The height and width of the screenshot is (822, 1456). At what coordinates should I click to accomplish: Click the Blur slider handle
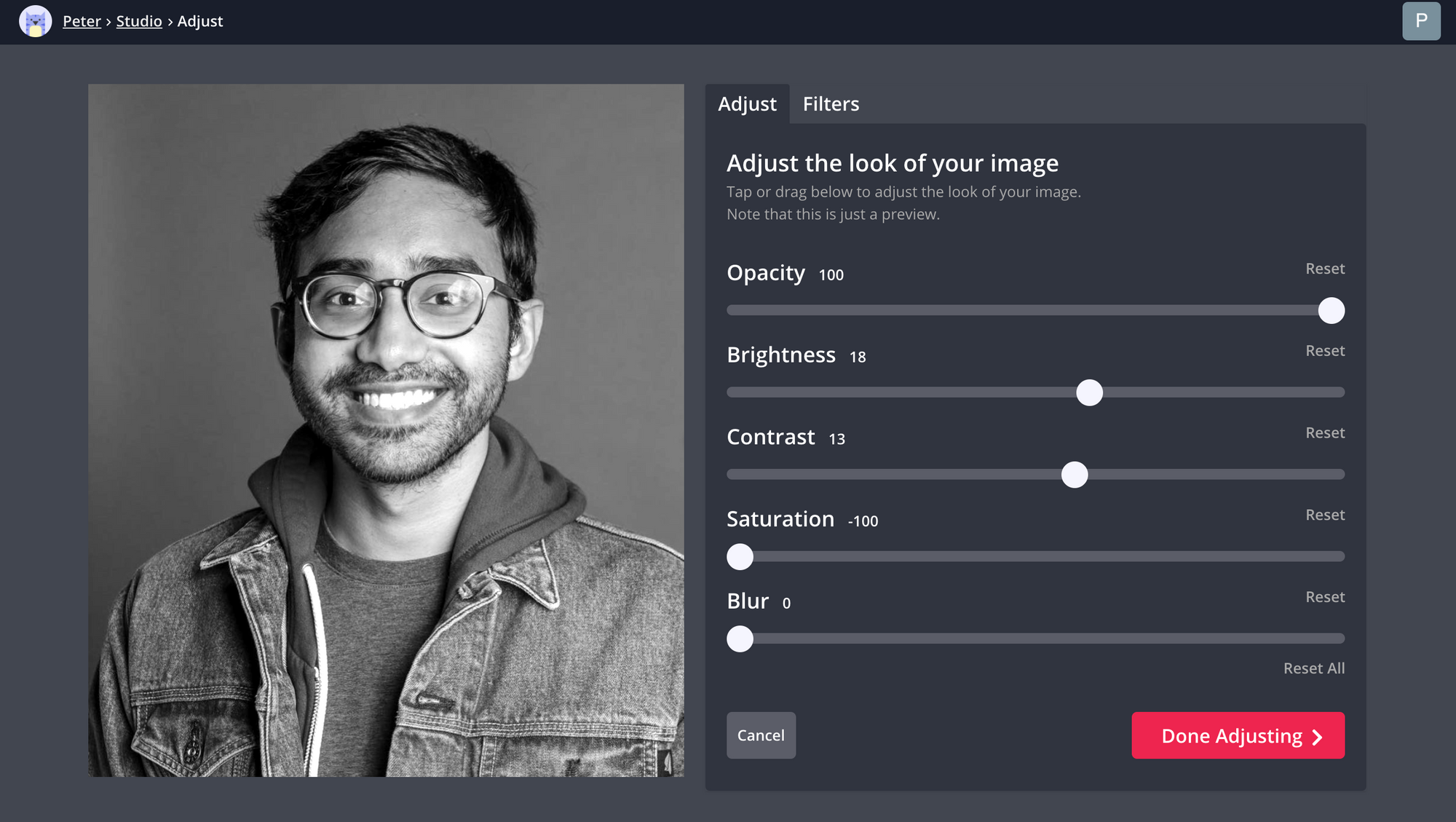[x=739, y=639]
